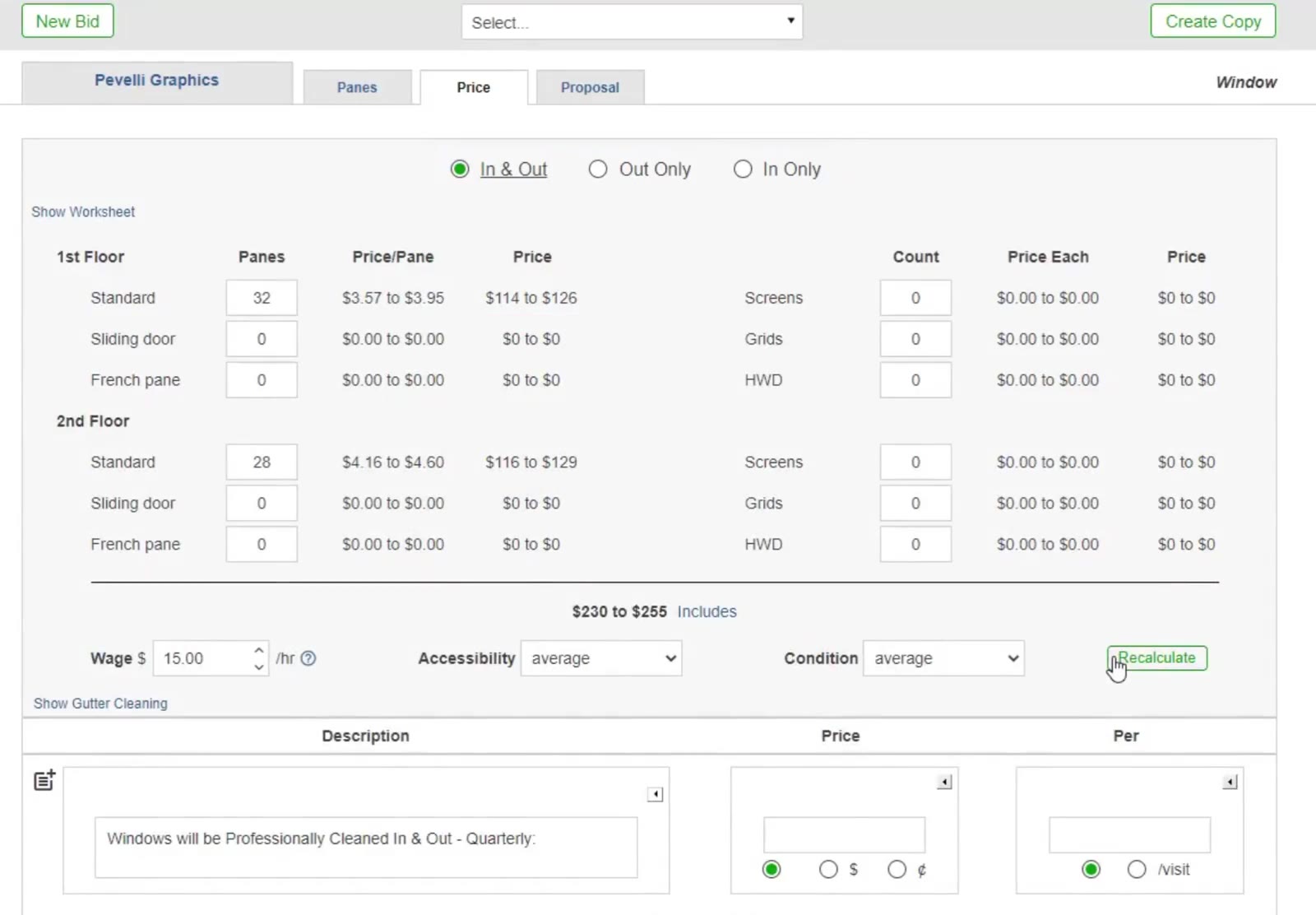This screenshot has width=1316, height=915.
Task: Click the '1st Floor' heading
Action: pyautogui.click(x=90, y=257)
